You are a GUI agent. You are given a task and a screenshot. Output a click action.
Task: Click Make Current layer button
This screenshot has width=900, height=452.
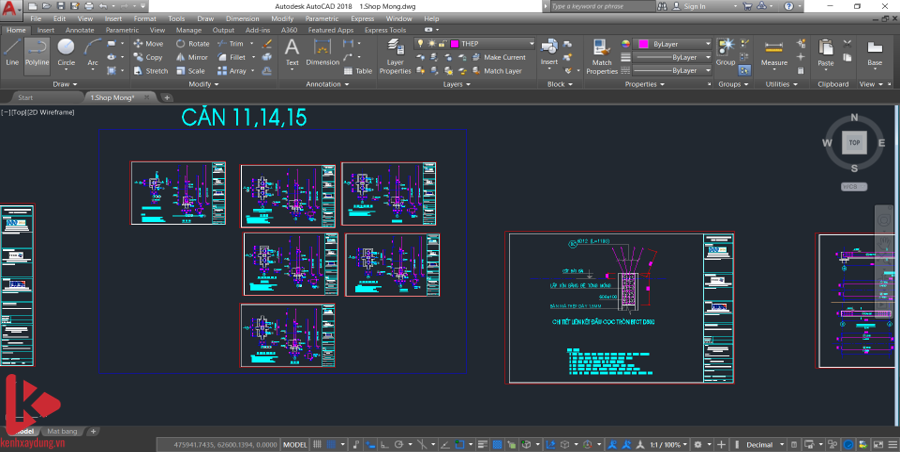pyautogui.click(x=503, y=57)
